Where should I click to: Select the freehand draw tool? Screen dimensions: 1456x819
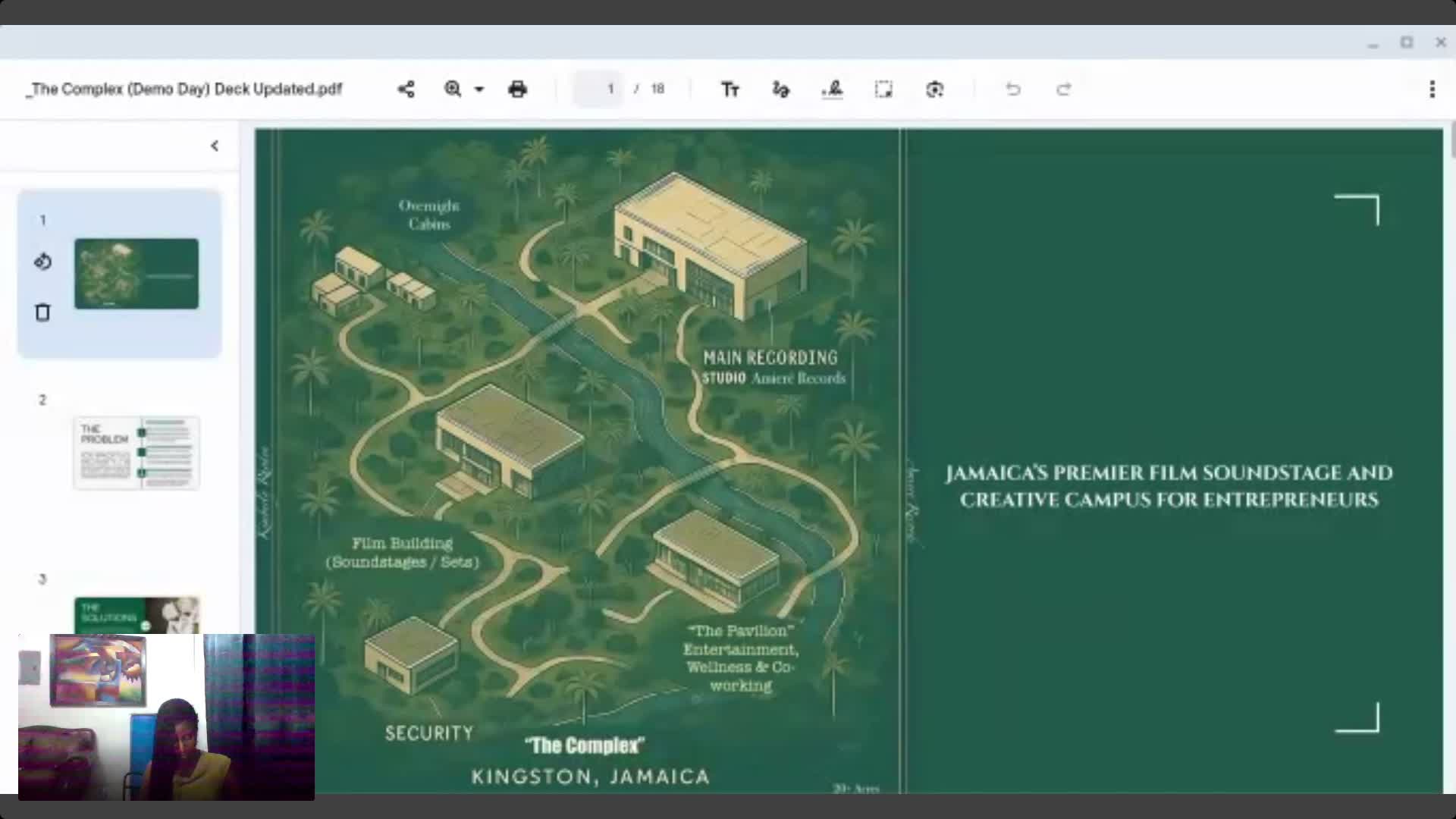(780, 89)
